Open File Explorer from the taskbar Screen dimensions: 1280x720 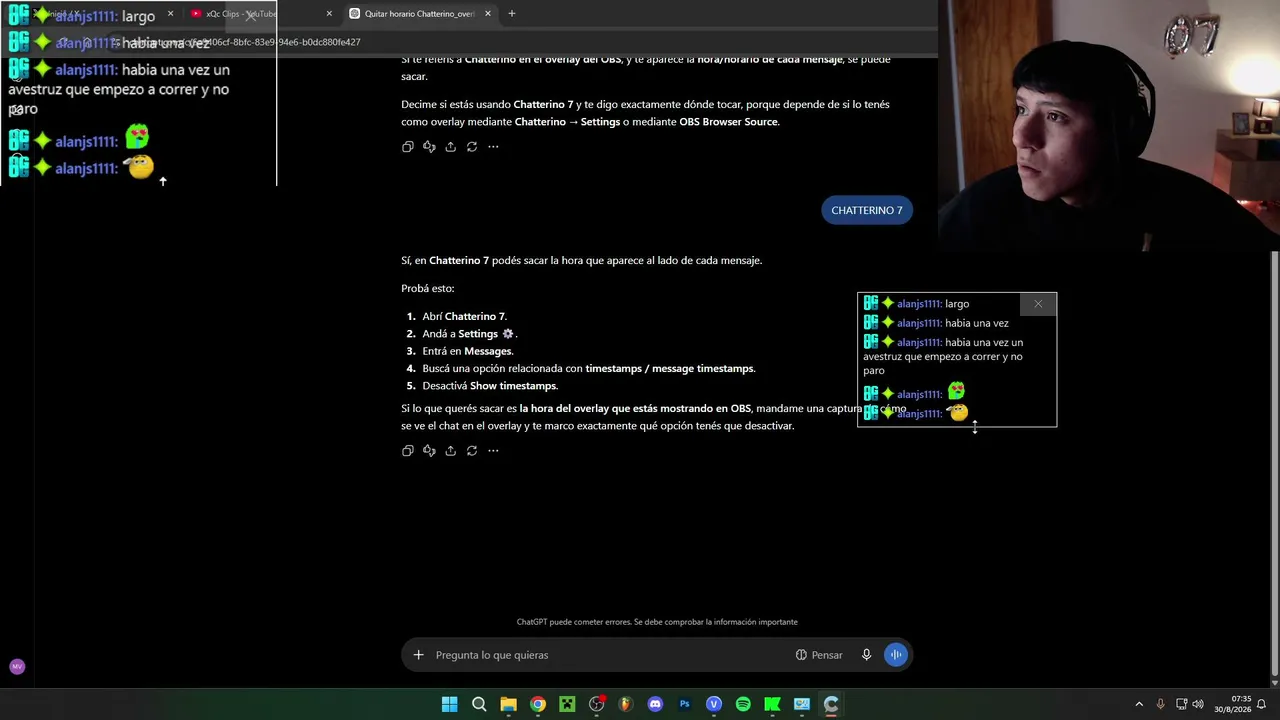point(508,704)
